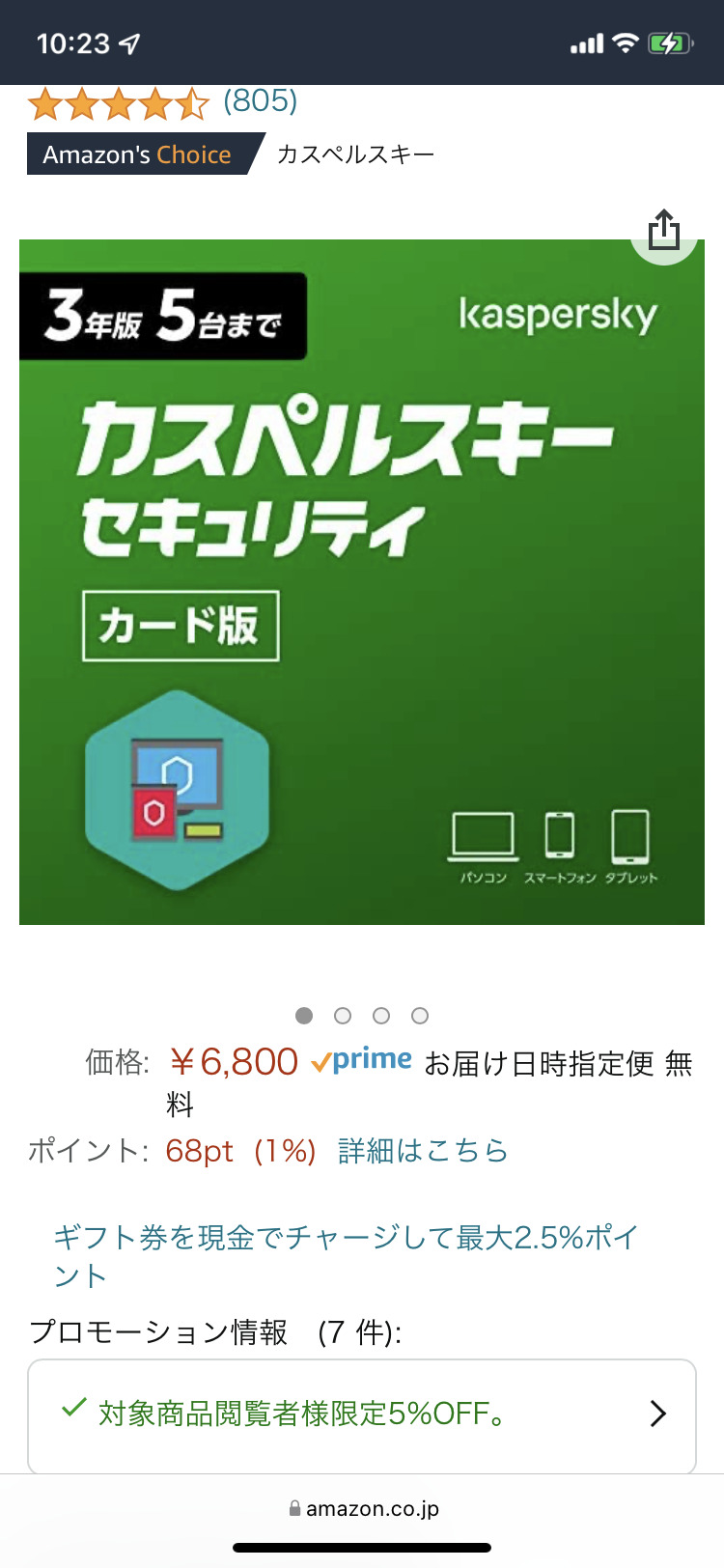Screen dimensions: 724x1568
Task: Open the 対象商品閲覧者様限定5%OFF promotion box
Action: coord(362,1415)
